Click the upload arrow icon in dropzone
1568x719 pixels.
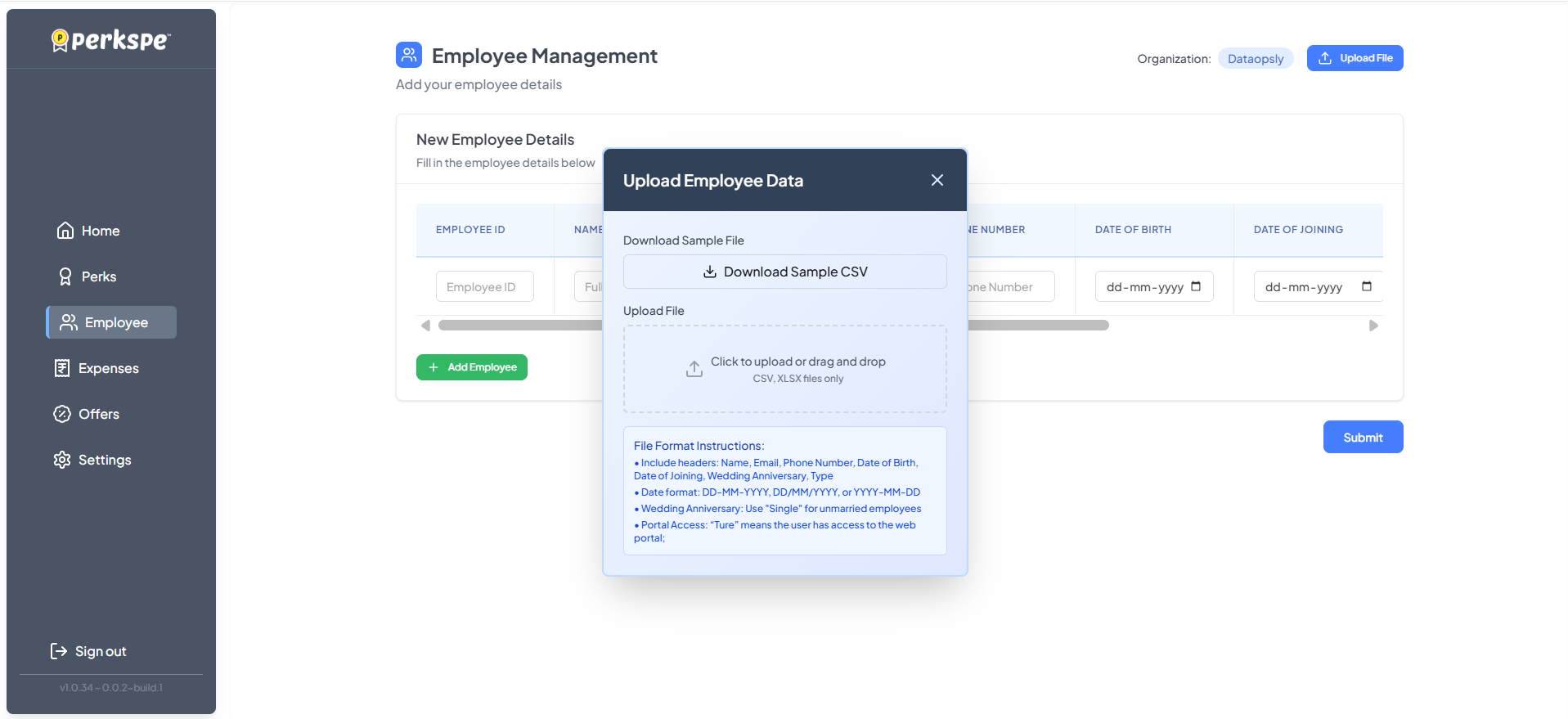click(694, 369)
